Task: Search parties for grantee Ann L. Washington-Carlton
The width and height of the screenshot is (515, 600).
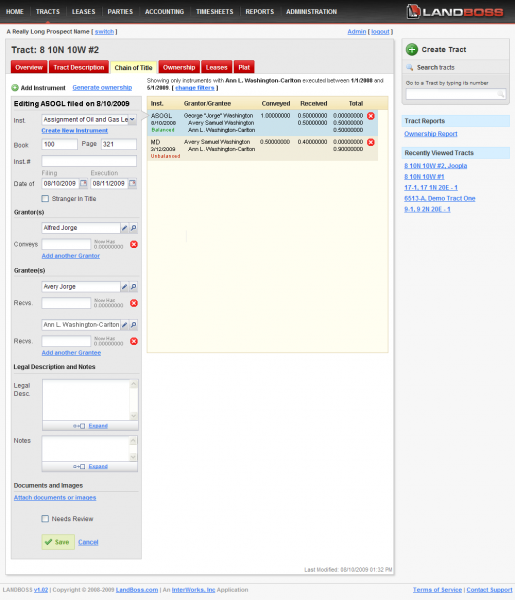Action: coord(134,325)
